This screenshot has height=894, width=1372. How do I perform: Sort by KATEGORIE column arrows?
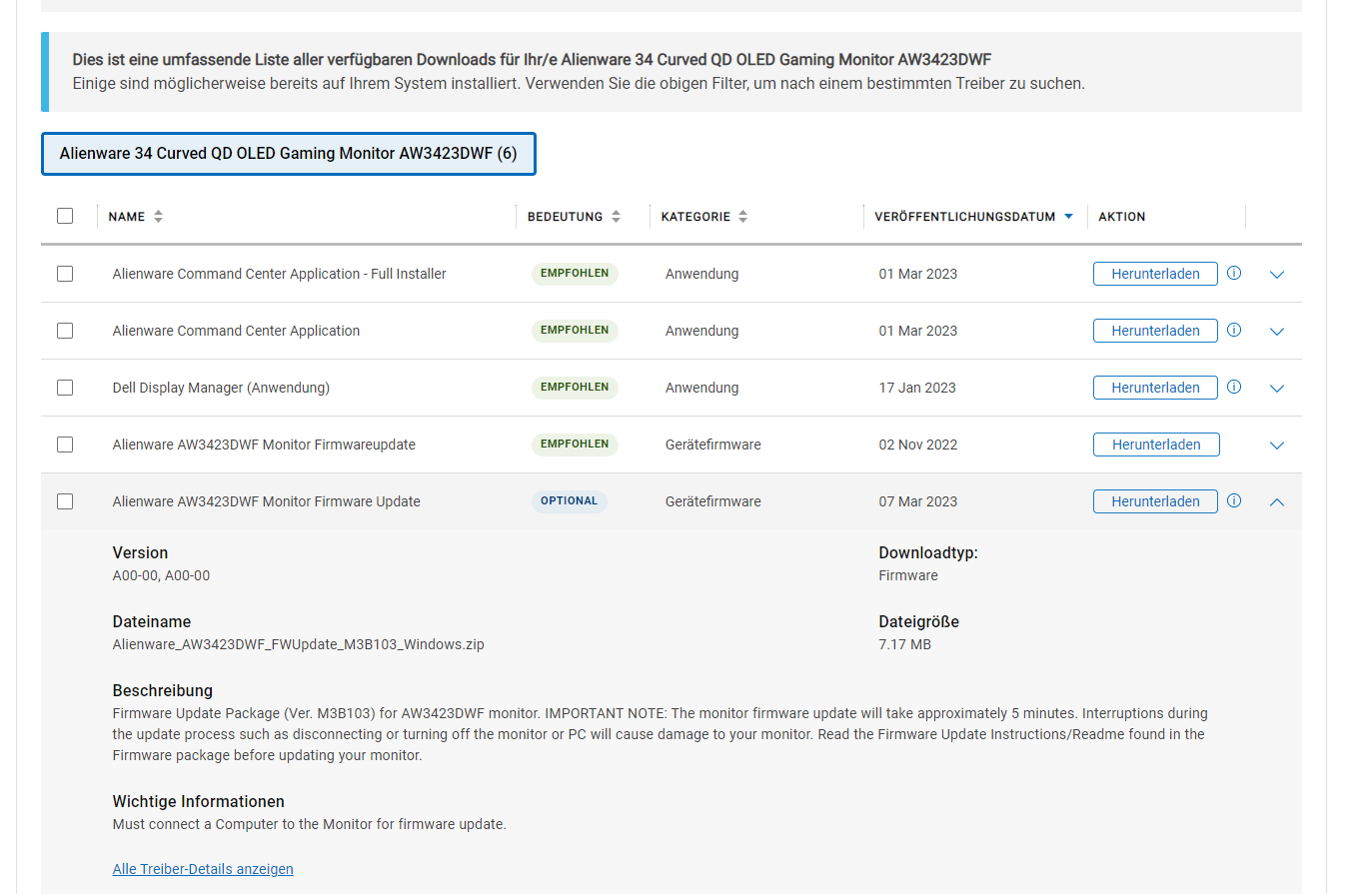pos(743,216)
